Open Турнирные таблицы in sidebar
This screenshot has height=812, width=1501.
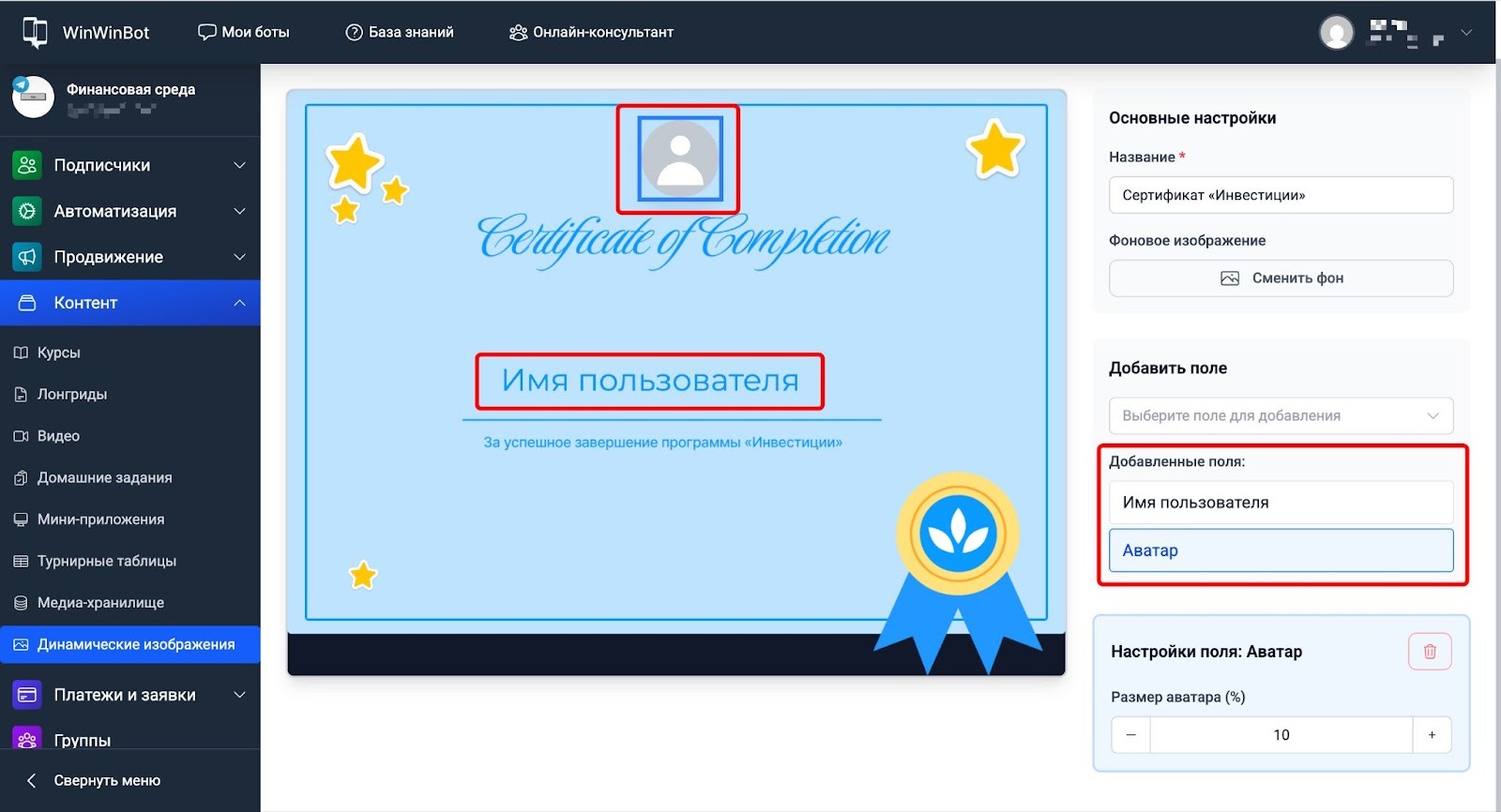106,561
